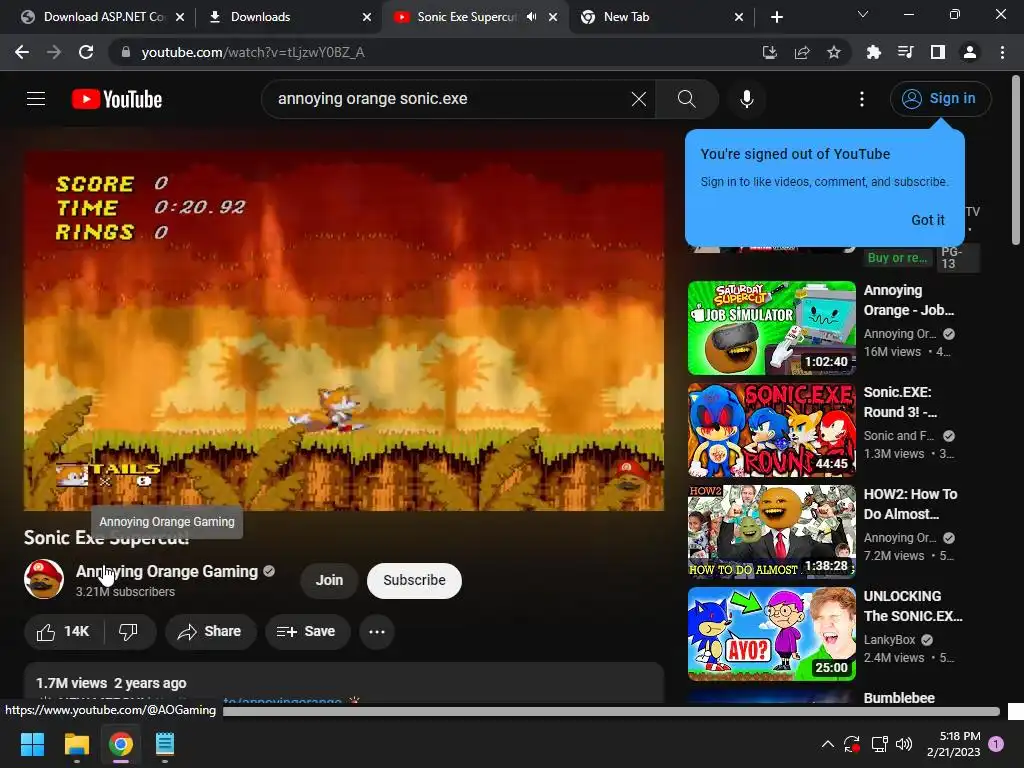View site info lock icon
Viewport: 1024px width, 768px height.
tap(126, 52)
